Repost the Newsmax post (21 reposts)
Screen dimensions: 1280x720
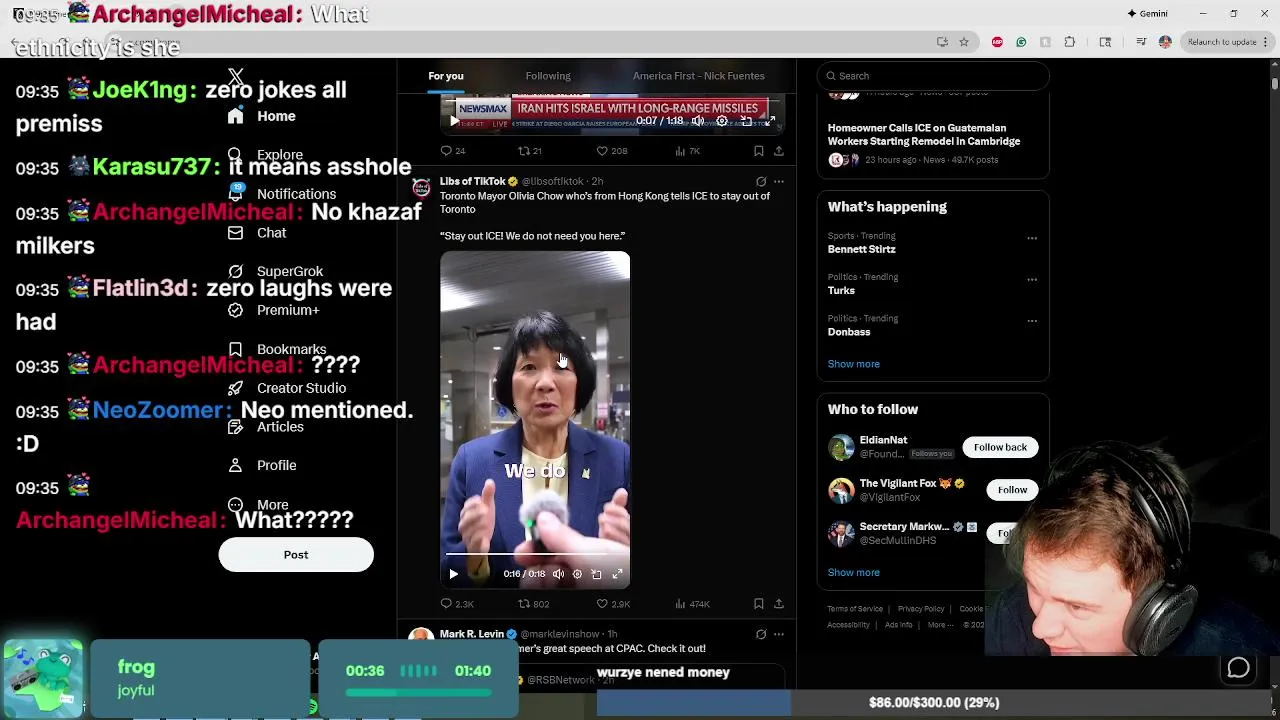[x=529, y=151]
